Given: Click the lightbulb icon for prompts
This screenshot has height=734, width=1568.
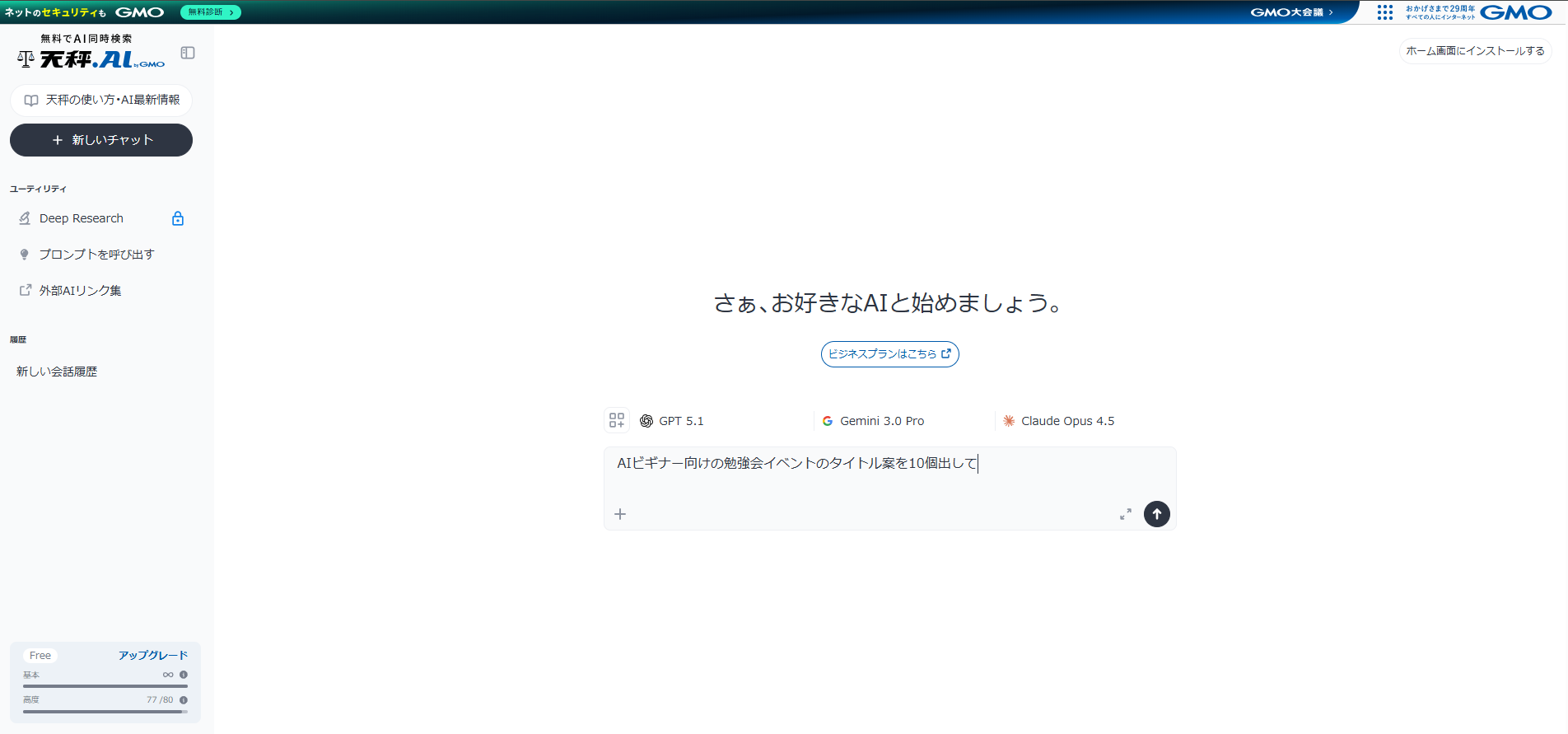Looking at the screenshot, I should [x=25, y=255].
